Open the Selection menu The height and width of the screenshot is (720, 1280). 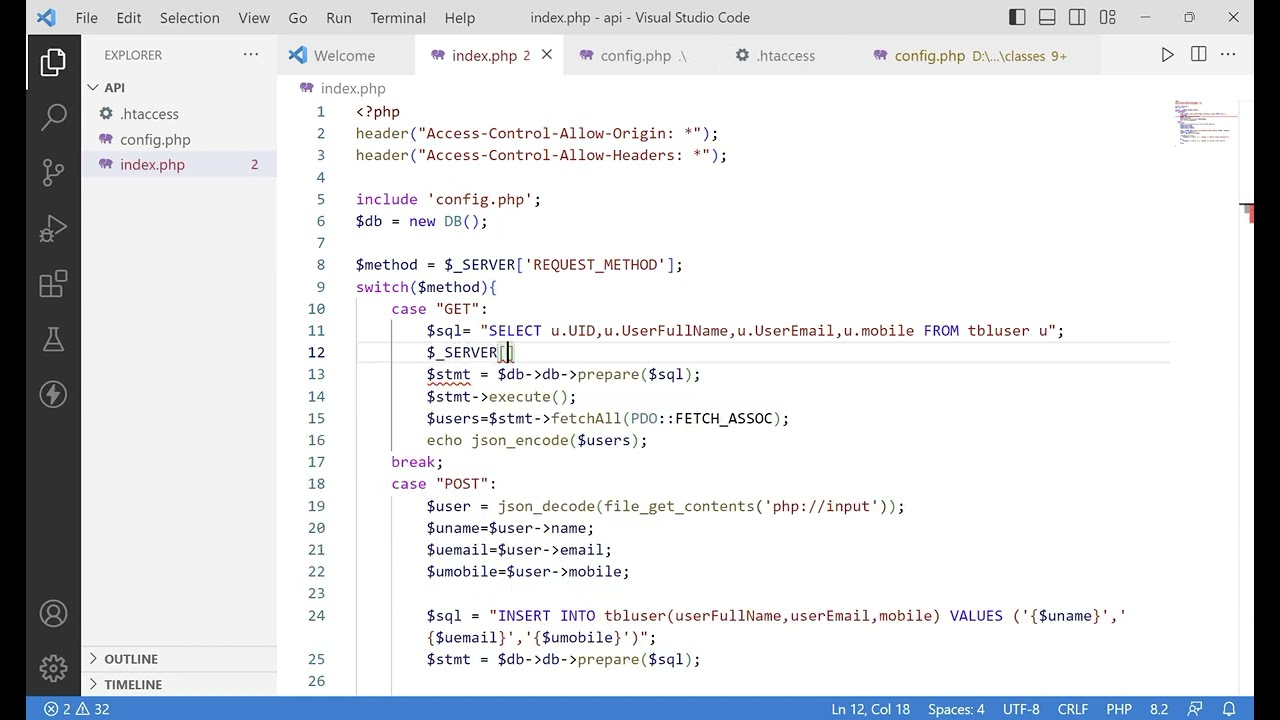point(189,17)
